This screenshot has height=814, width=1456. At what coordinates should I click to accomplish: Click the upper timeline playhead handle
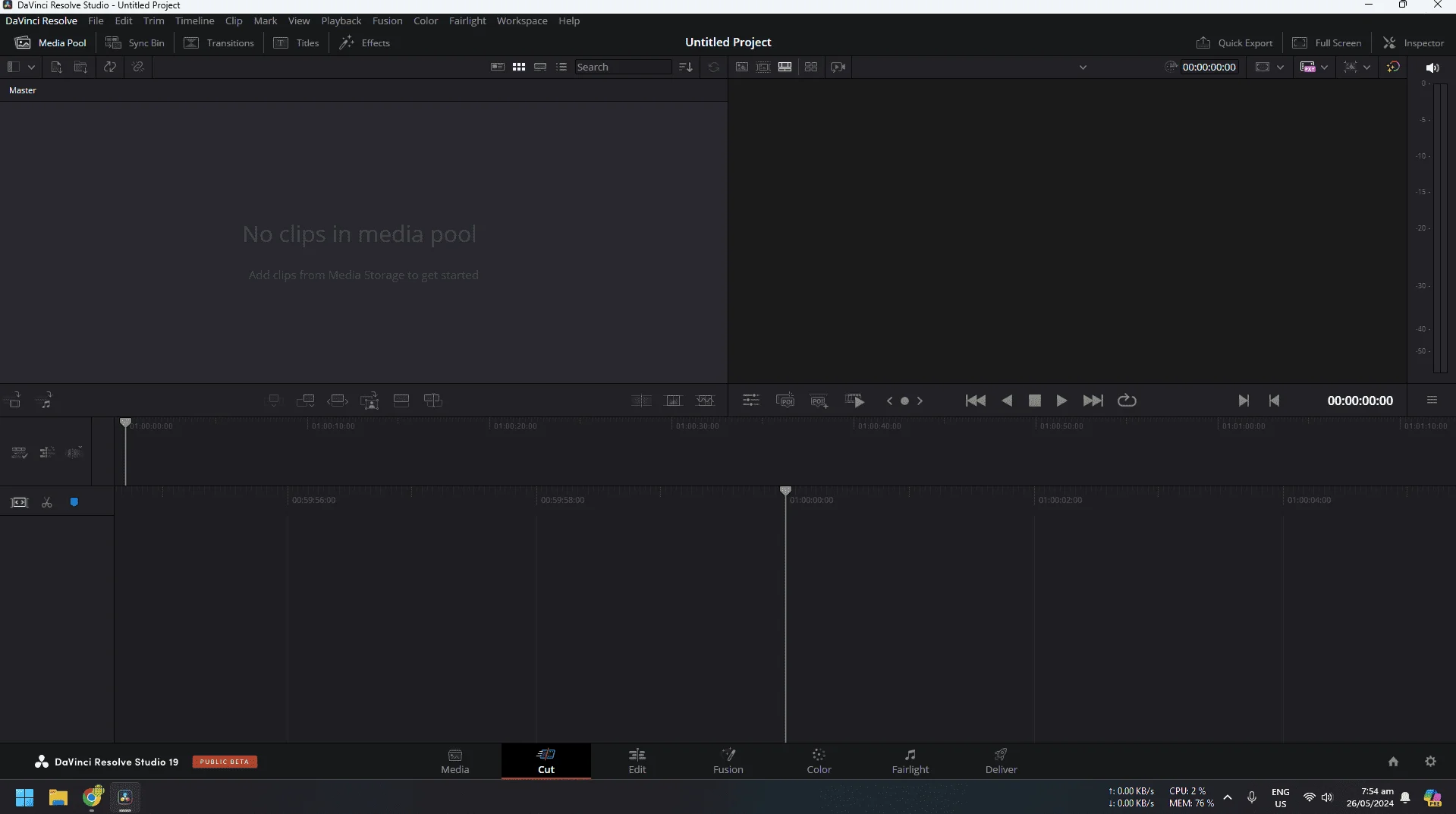(x=125, y=423)
